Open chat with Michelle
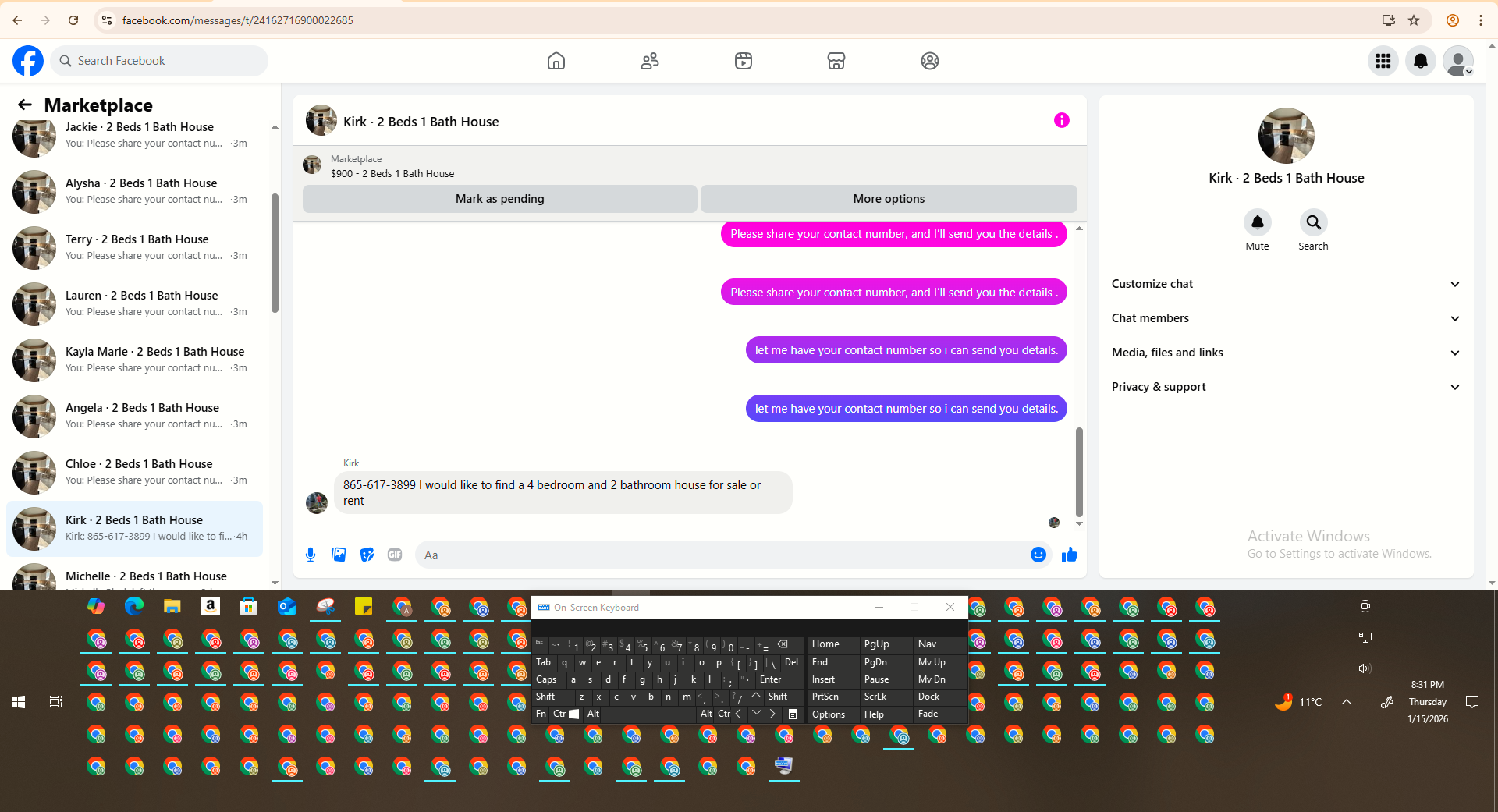The height and width of the screenshot is (812, 1498). (134, 576)
